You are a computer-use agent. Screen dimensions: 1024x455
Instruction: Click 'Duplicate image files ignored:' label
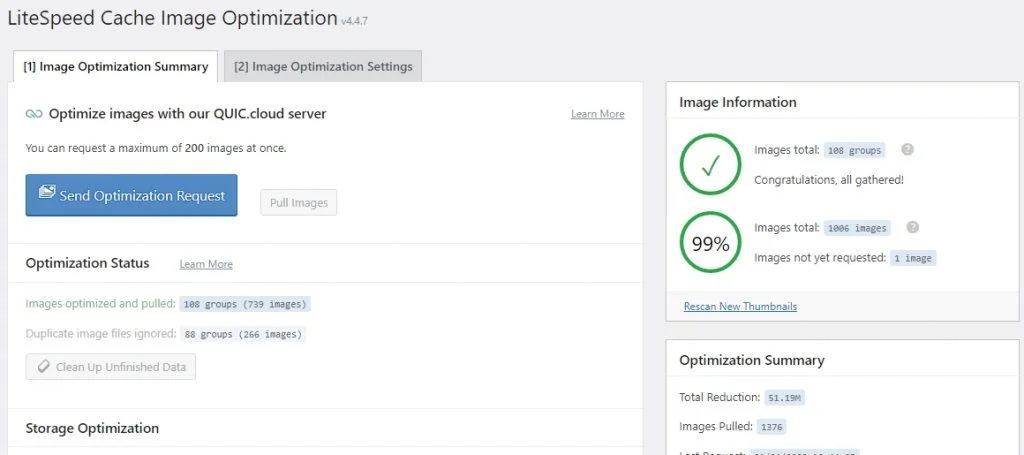pos(101,334)
